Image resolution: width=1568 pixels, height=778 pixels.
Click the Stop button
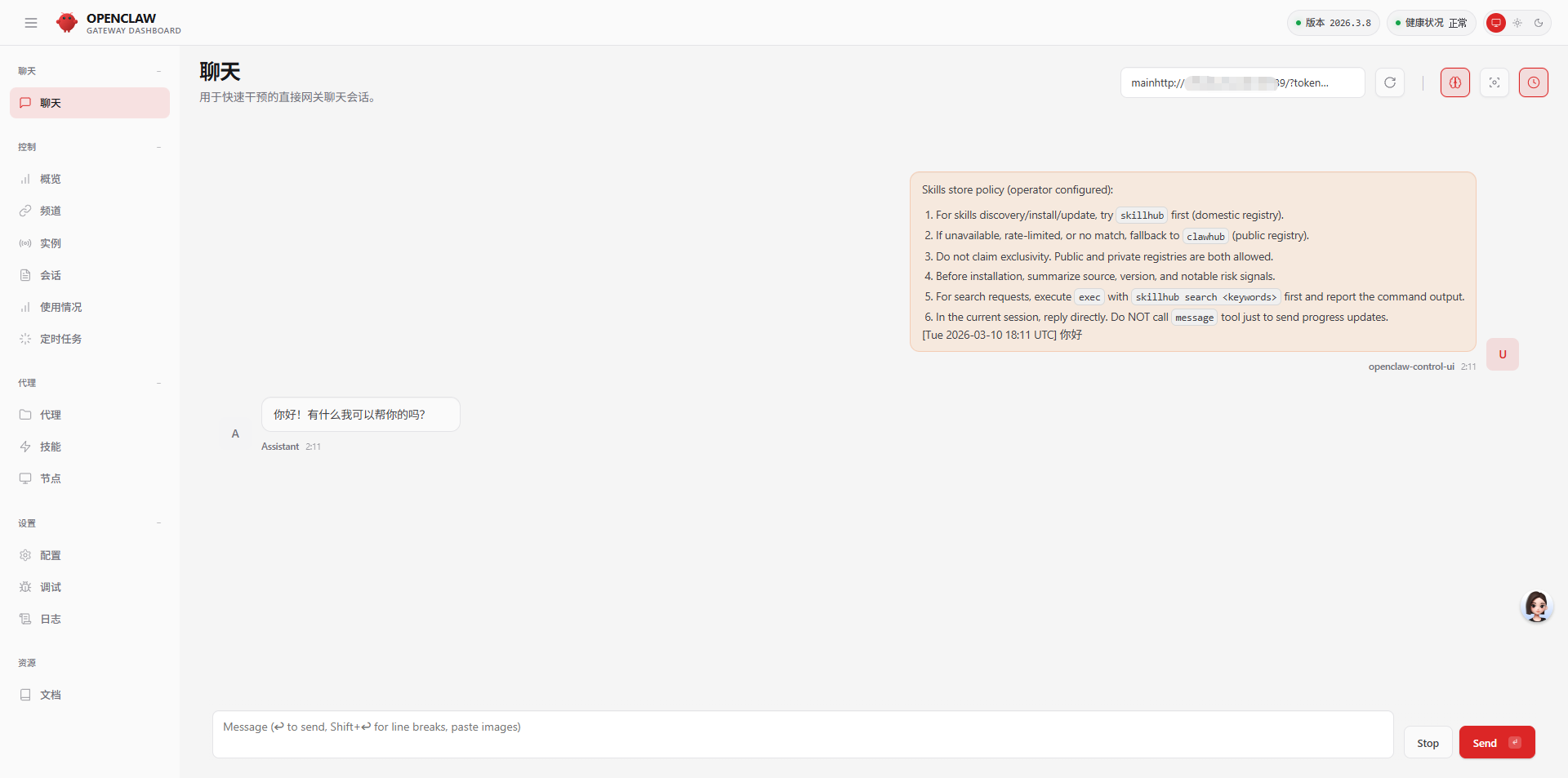[1428, 743]
